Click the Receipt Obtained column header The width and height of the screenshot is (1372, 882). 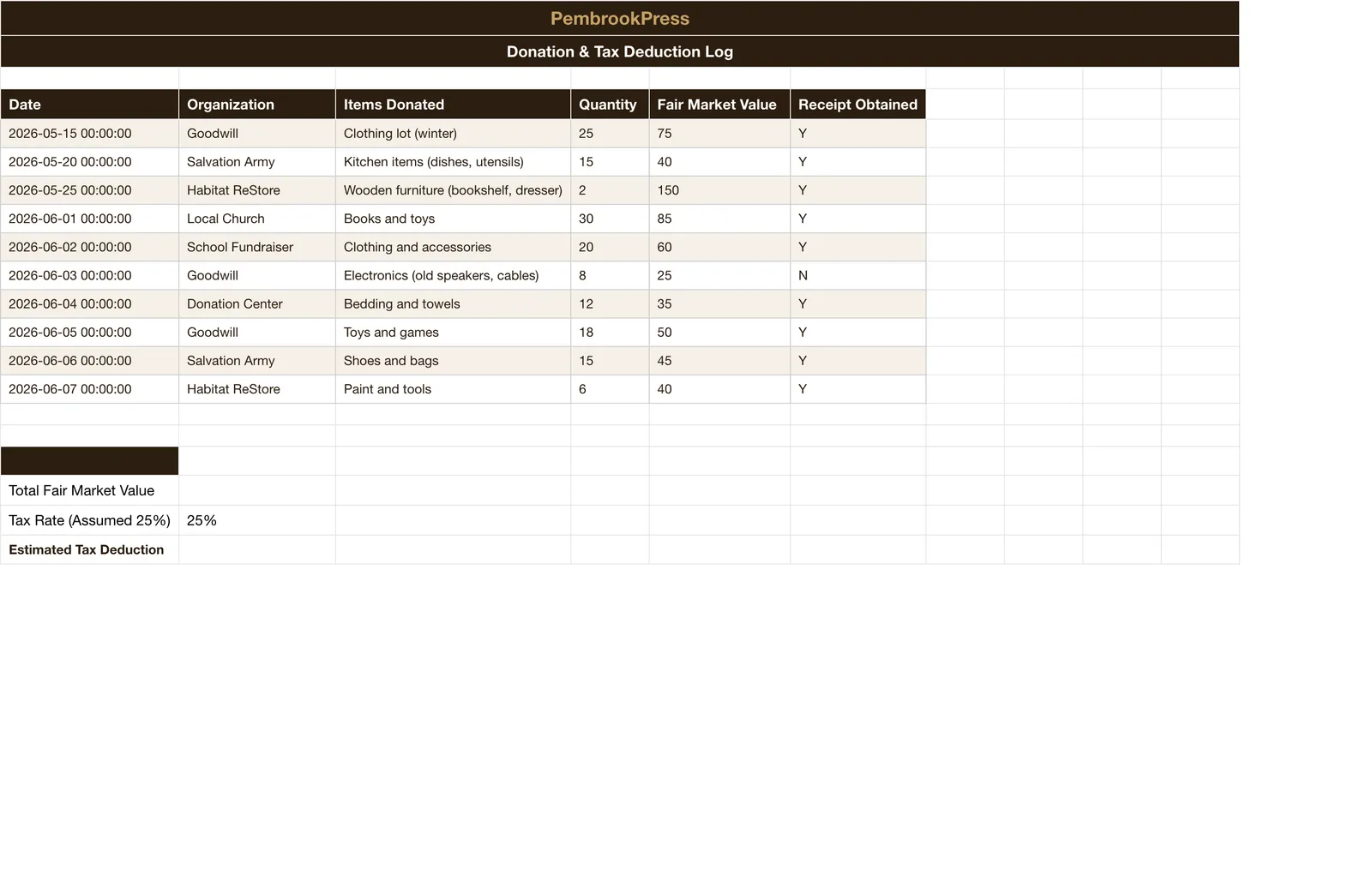(x=857, y=105)
